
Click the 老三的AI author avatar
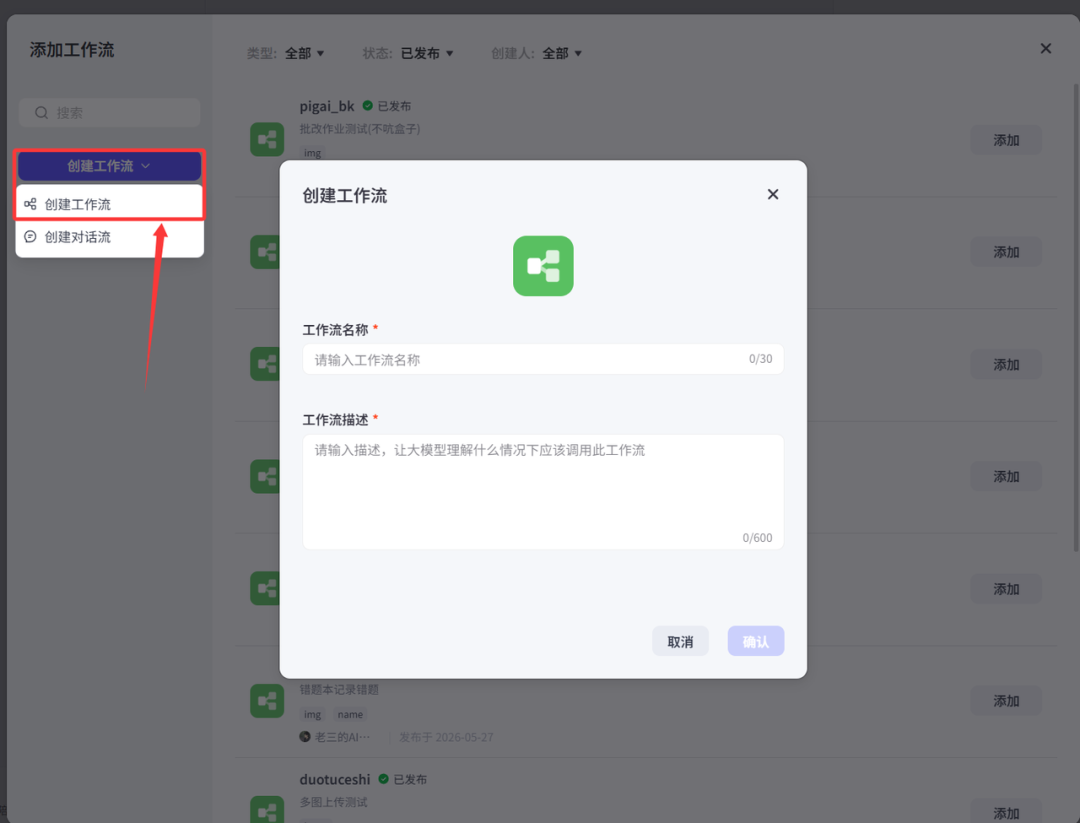pos(305,736)
